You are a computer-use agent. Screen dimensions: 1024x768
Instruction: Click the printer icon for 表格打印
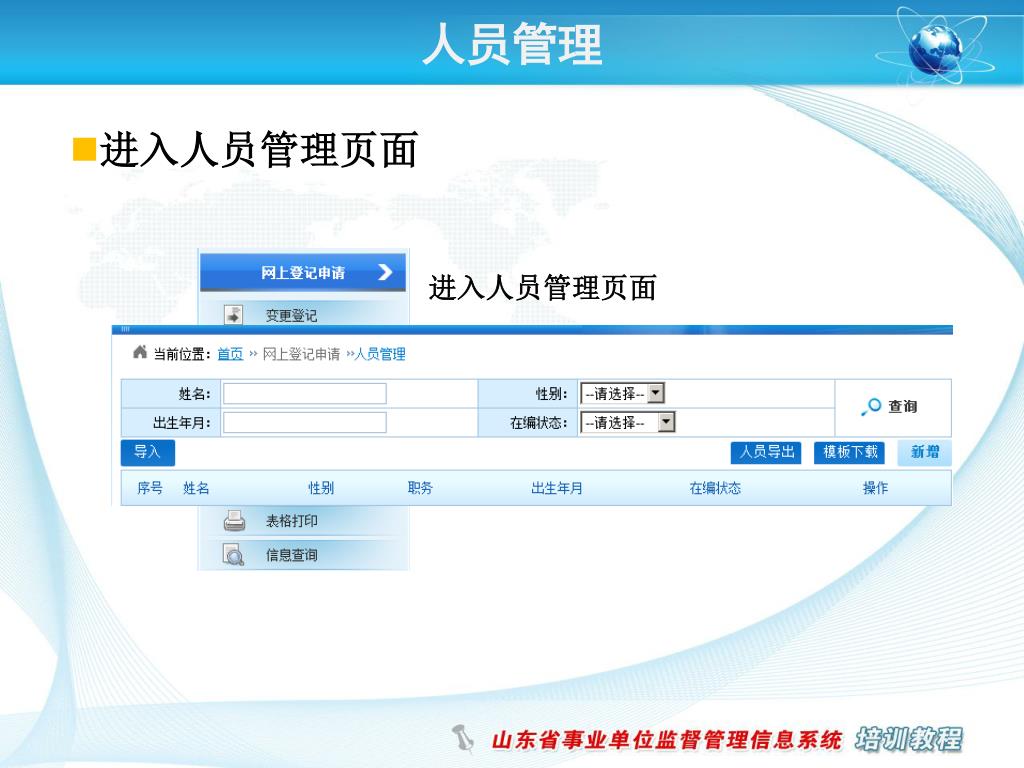pos(234,520)
